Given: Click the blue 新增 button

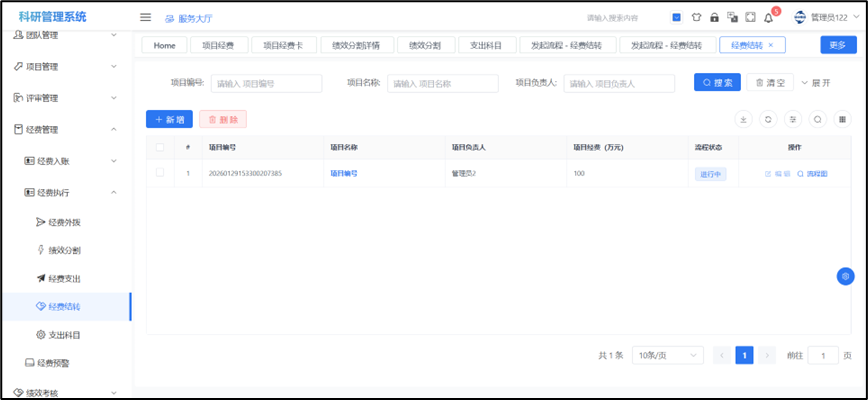Looking at the screenshot, I should [169, 119].
